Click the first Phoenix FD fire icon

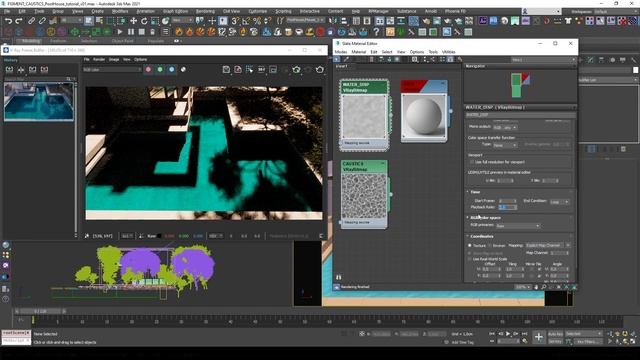click(179, 31)
